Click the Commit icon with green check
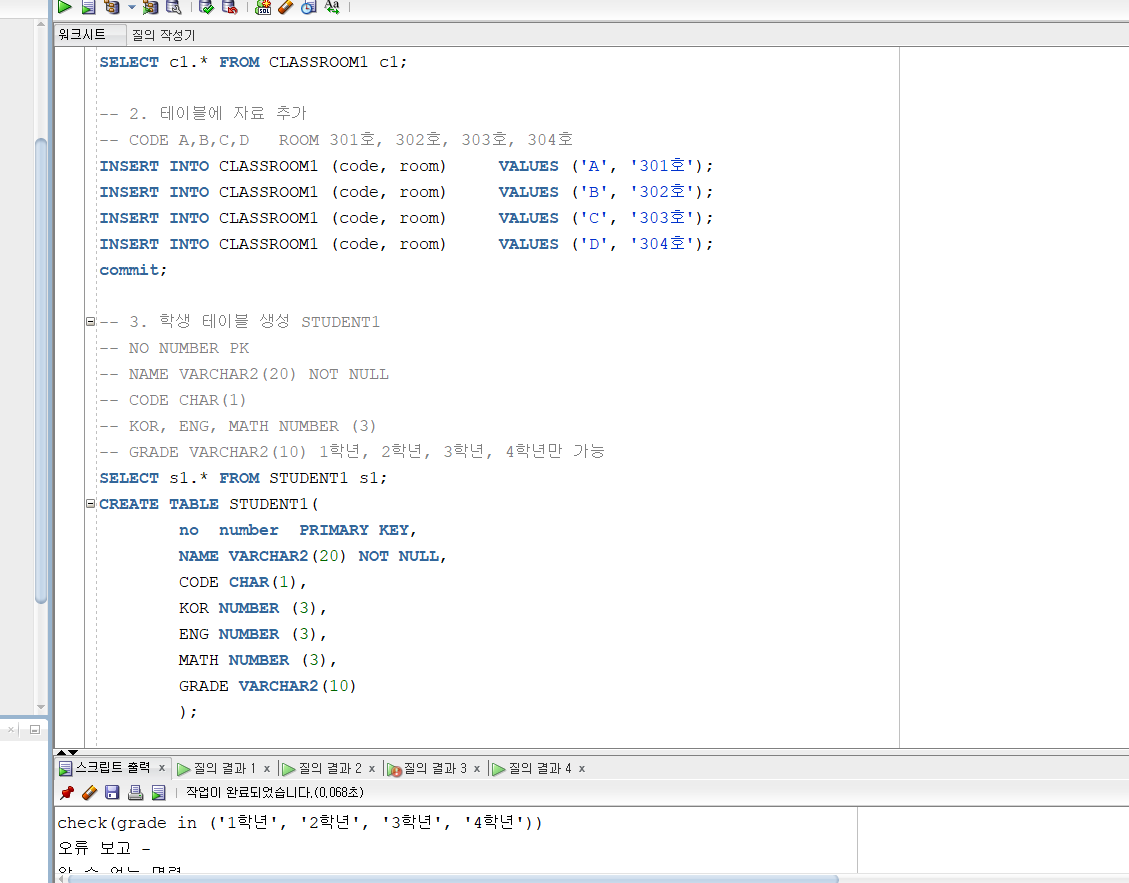This screenshot has width=1129, height=883. [206, 7]
